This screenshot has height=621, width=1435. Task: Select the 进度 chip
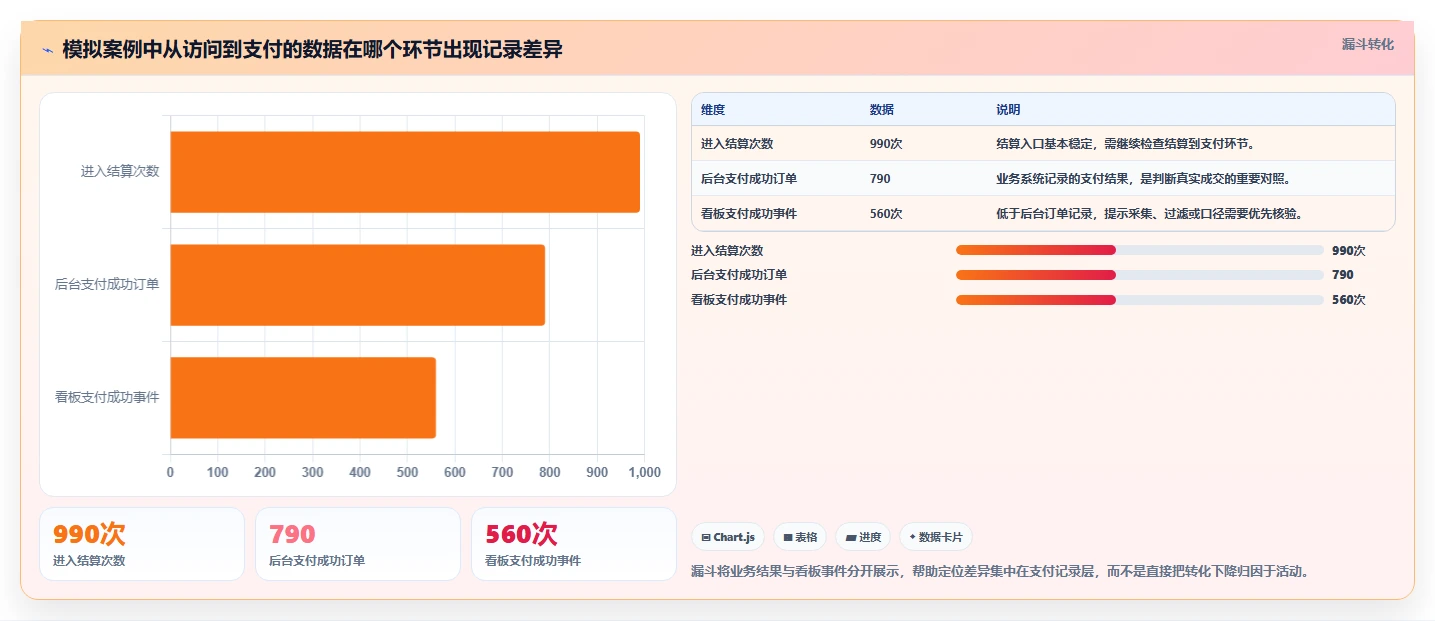(x=863, y=537)
